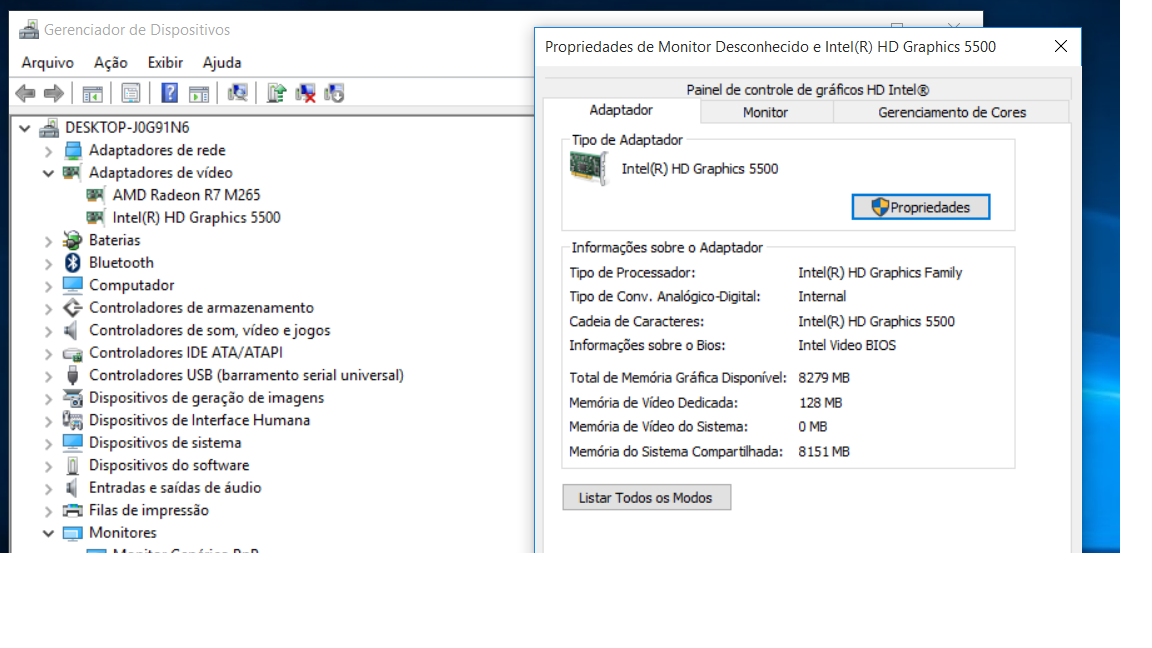Select the AMD Radeon R7 M265 adapter
Screen dimensions: 1152x648
pos(186,195)
